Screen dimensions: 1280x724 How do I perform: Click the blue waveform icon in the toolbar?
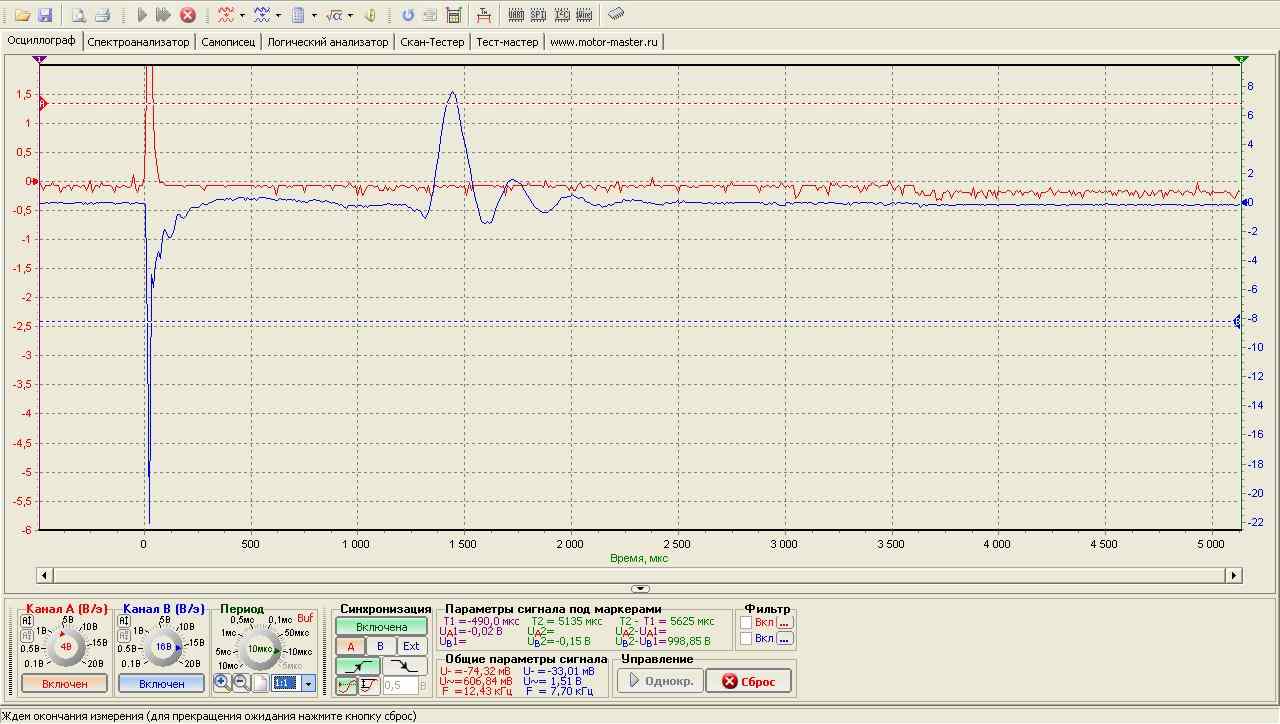click(x=262, y=15)
